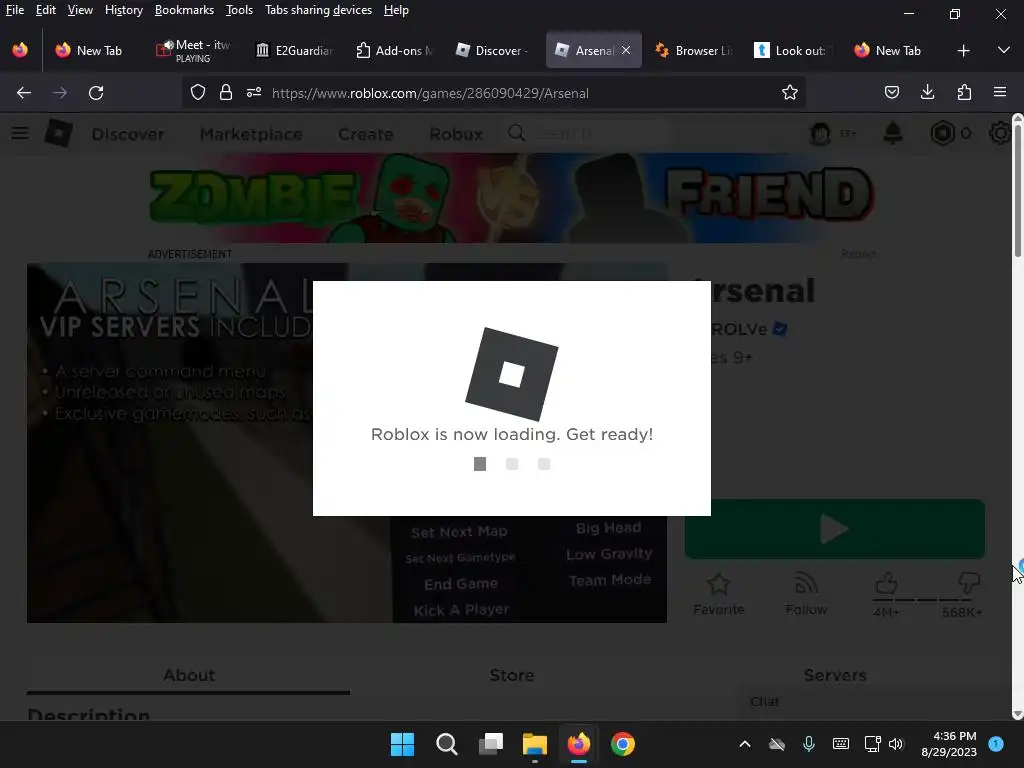
Task: Open the Bookmarks menu
Action: (184, 10)
